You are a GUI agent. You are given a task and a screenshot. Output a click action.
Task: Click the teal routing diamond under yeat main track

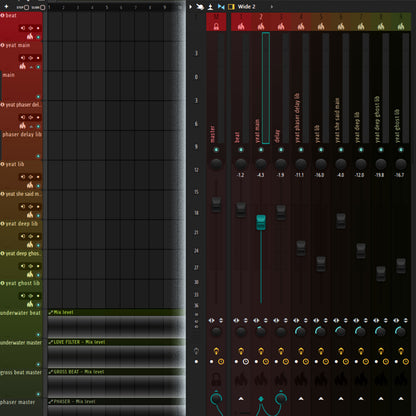coord(261,399)
